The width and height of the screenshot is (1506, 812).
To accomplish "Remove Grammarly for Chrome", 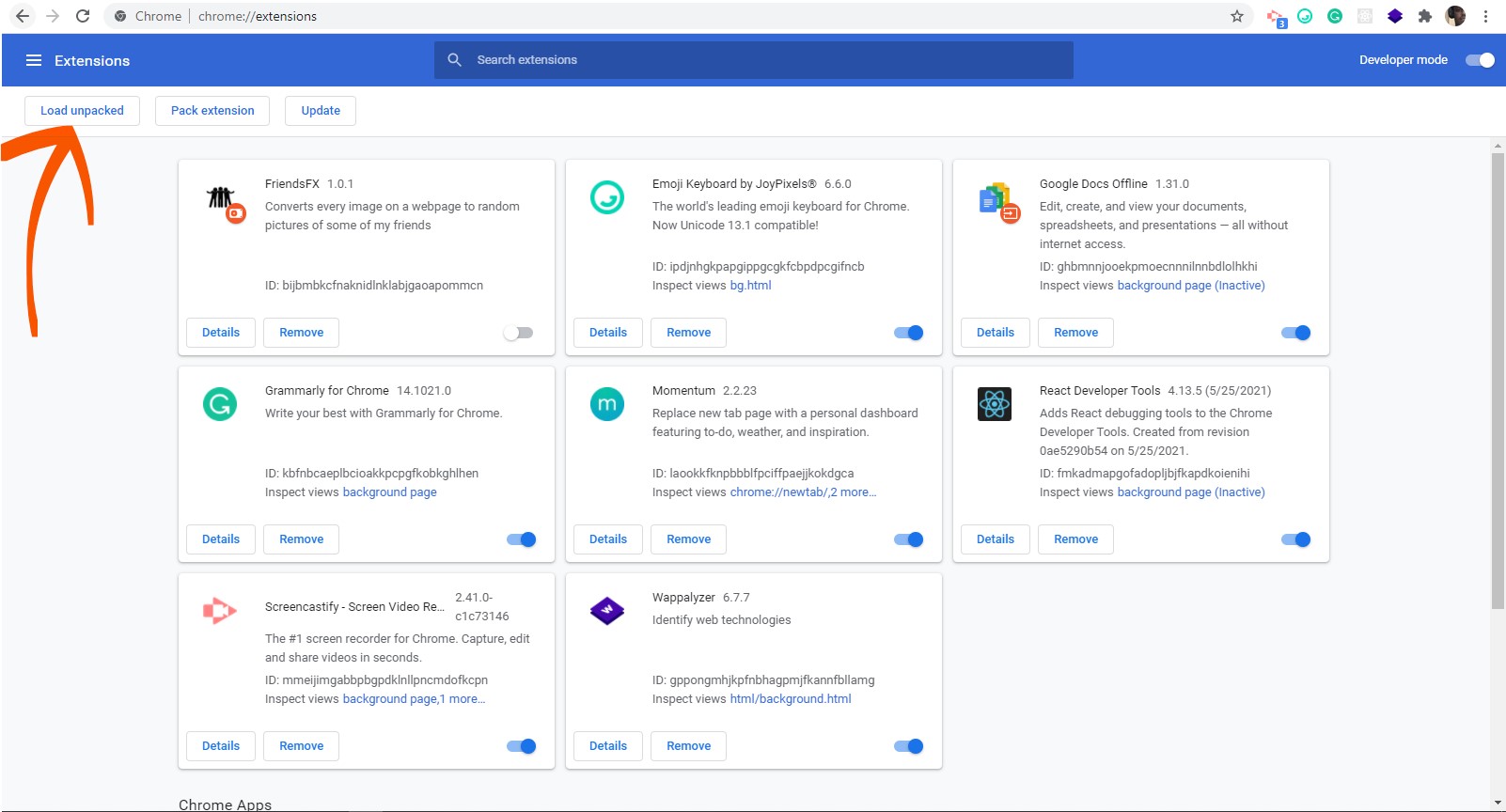I will tap(301, 539).
